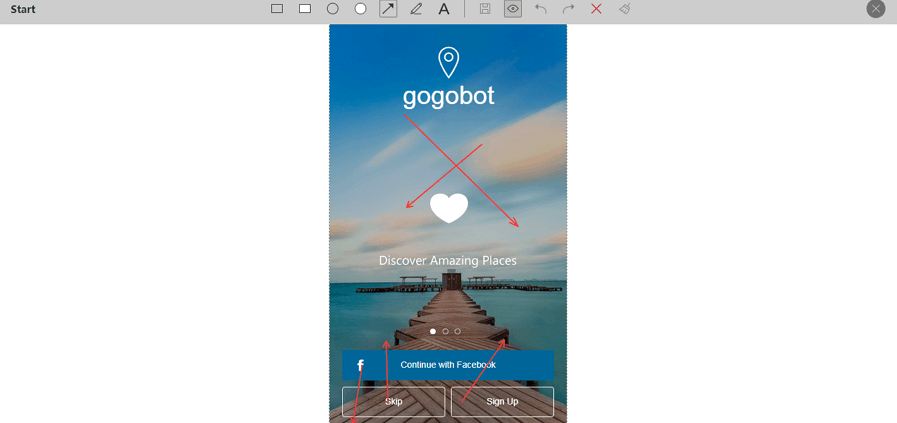
Task: Click the Skip button
Action: (394, 402)
